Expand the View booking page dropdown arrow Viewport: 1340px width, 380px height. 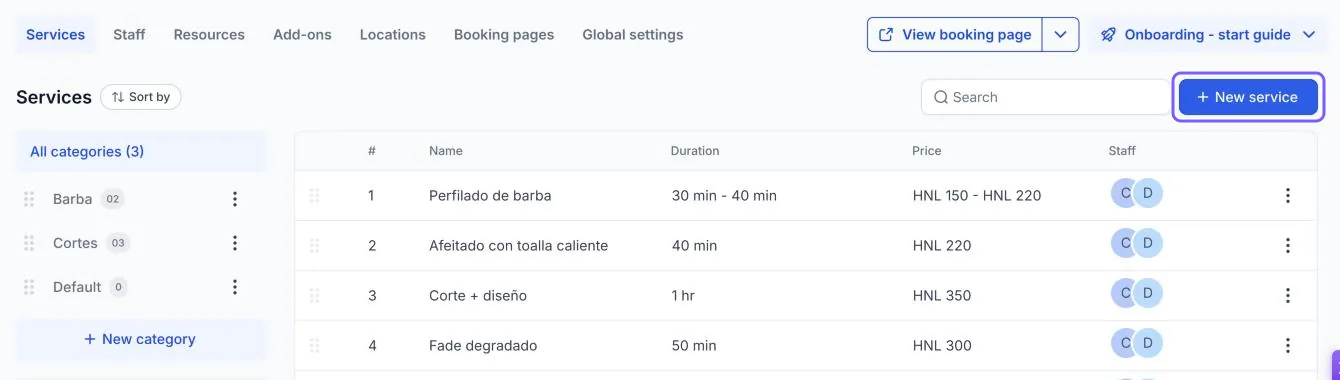pos(1061,34)
